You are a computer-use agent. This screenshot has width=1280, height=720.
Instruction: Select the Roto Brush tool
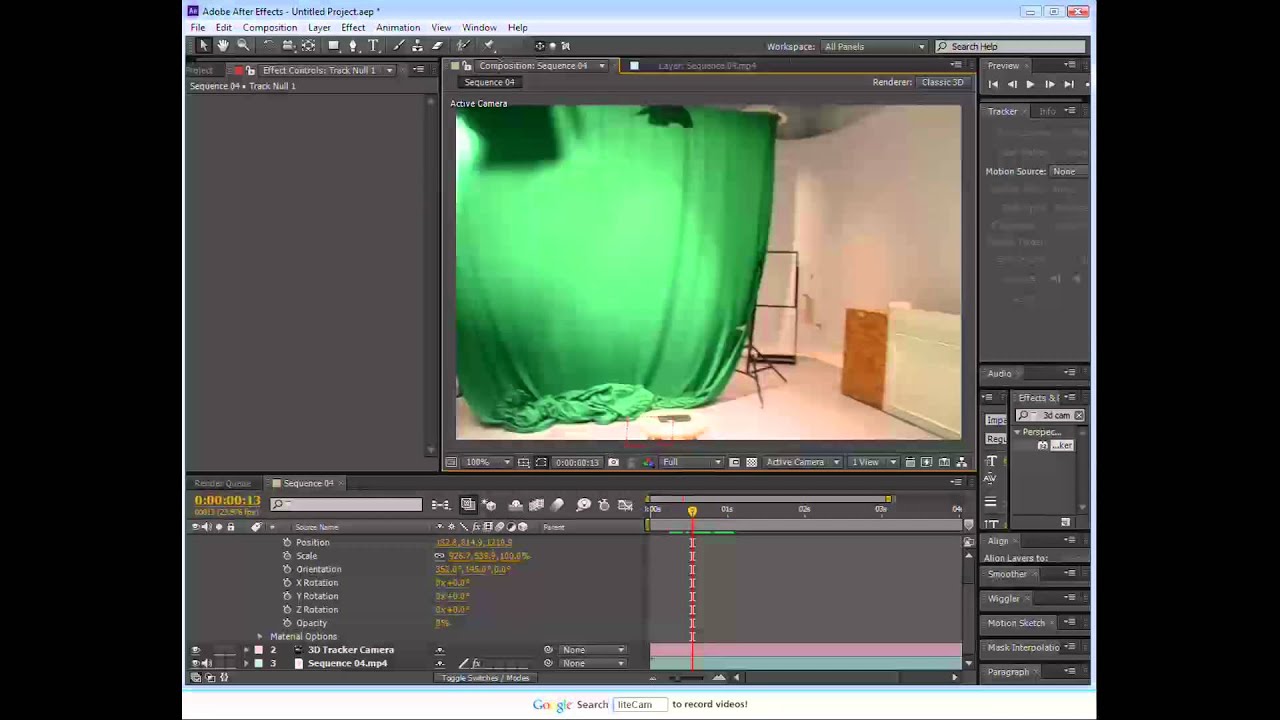463,46
